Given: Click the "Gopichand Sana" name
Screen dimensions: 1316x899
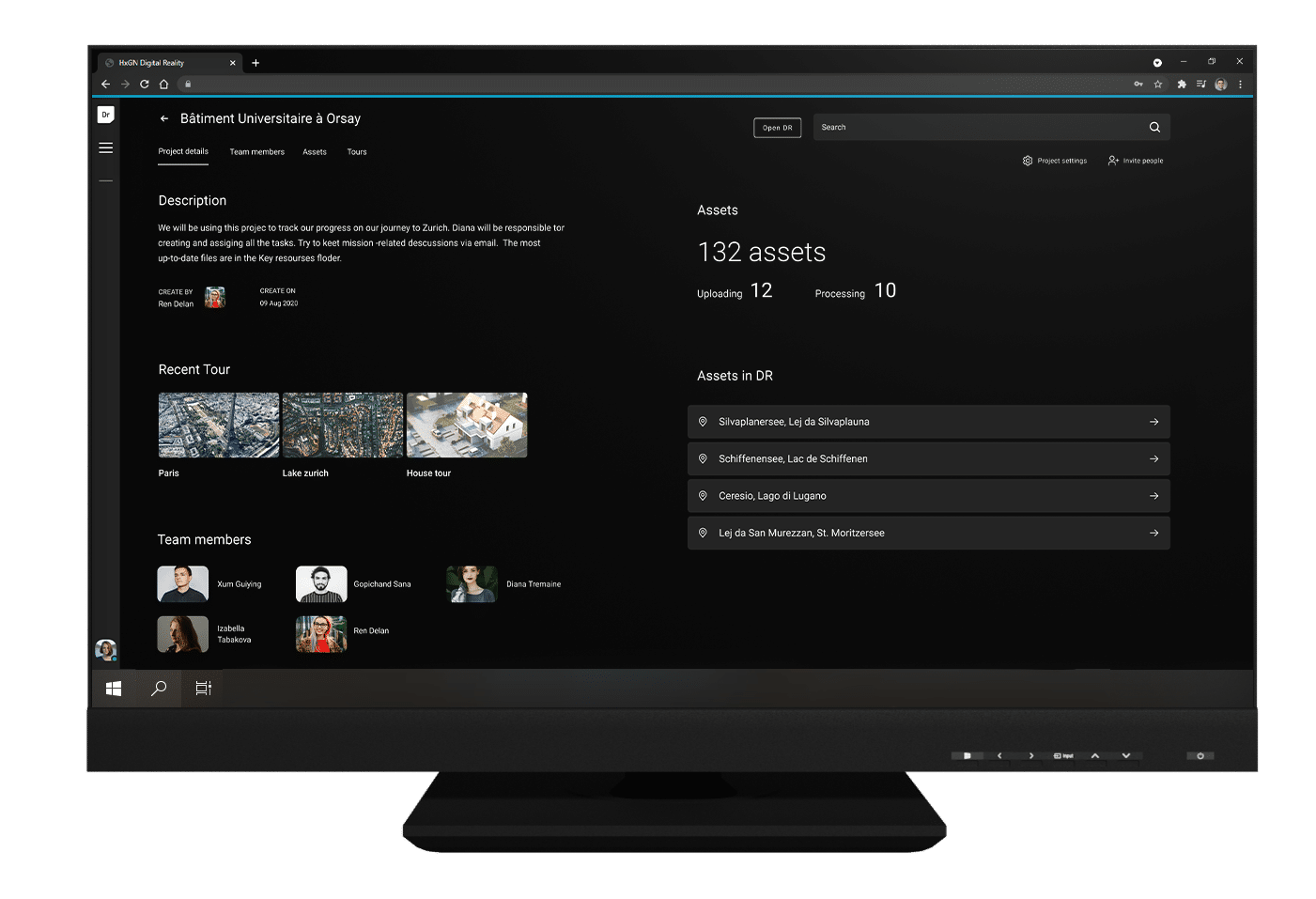Looking at the screenshot, I should coord(382,584).
